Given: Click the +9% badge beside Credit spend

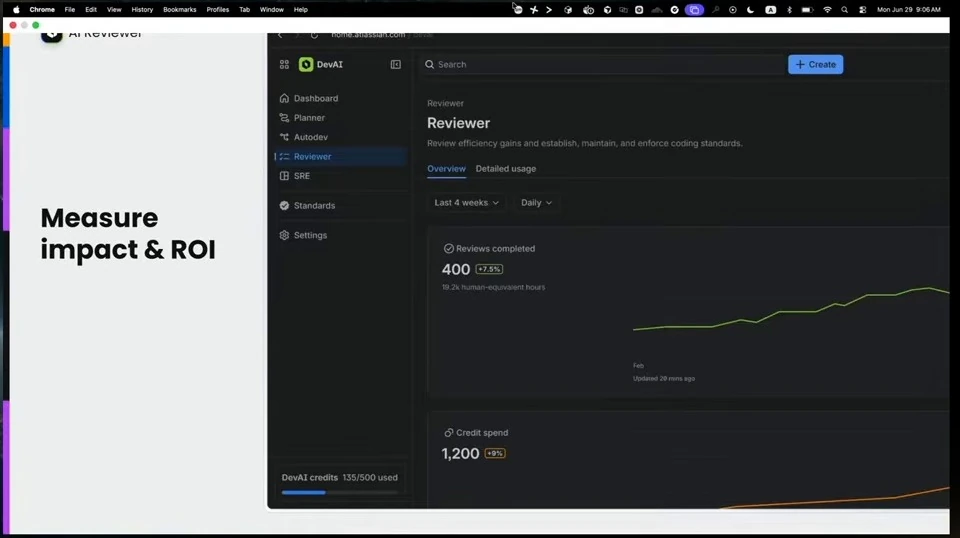Looking at the screenshot, I should click(x=495, y=454).
